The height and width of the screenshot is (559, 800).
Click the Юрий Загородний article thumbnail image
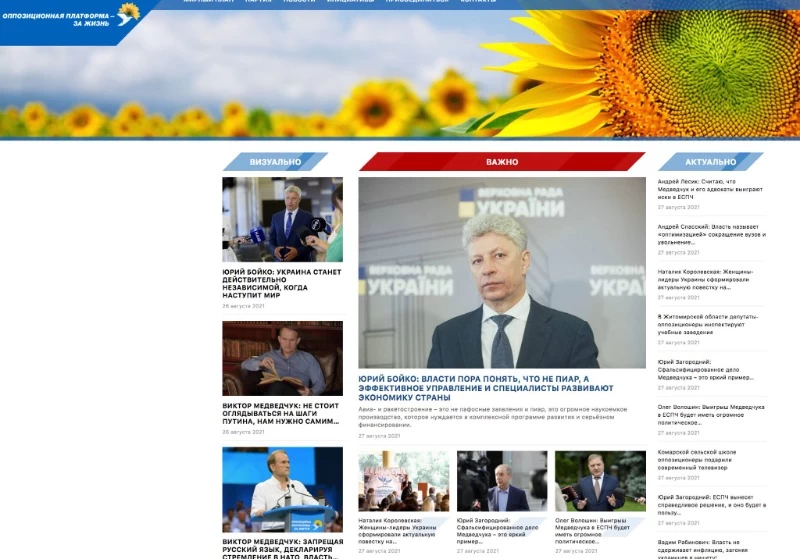(501, 481)
